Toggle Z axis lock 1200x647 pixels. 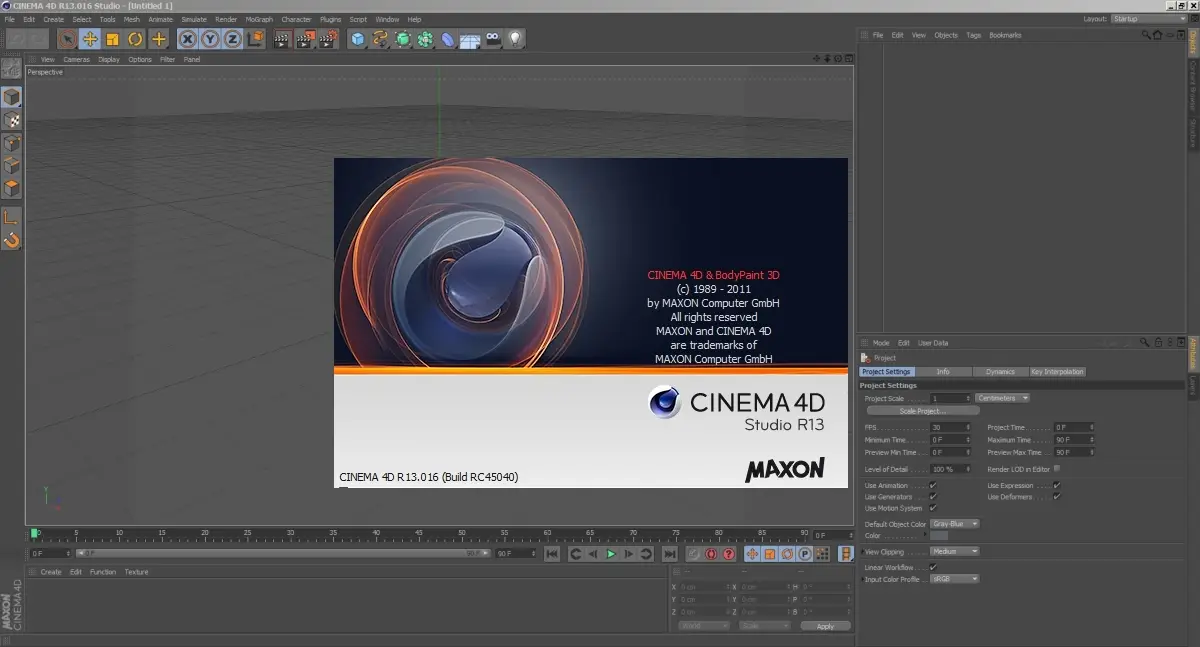(x=233, y=39)
